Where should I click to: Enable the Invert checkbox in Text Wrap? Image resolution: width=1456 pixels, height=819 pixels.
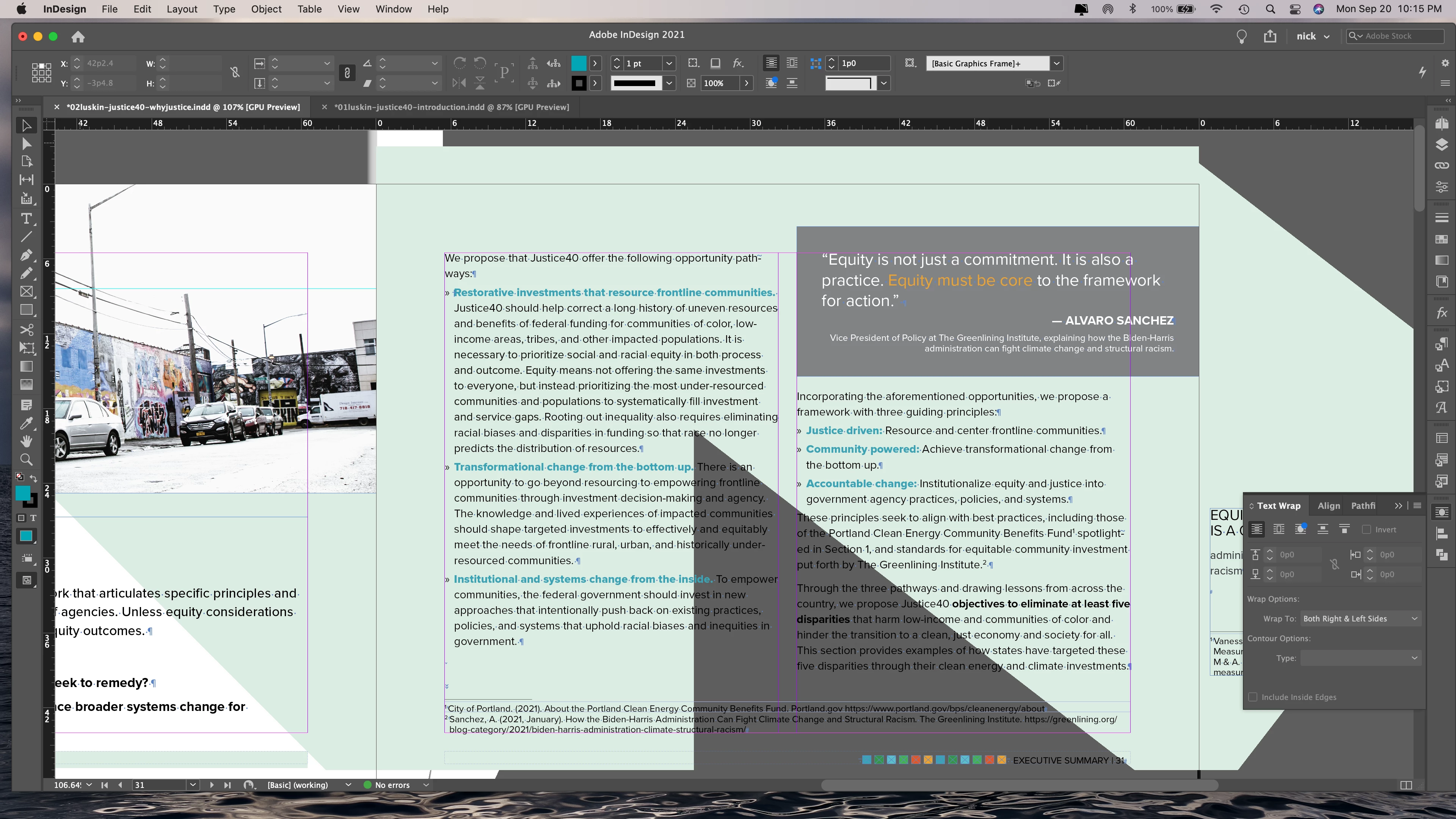coord(1367,530)
